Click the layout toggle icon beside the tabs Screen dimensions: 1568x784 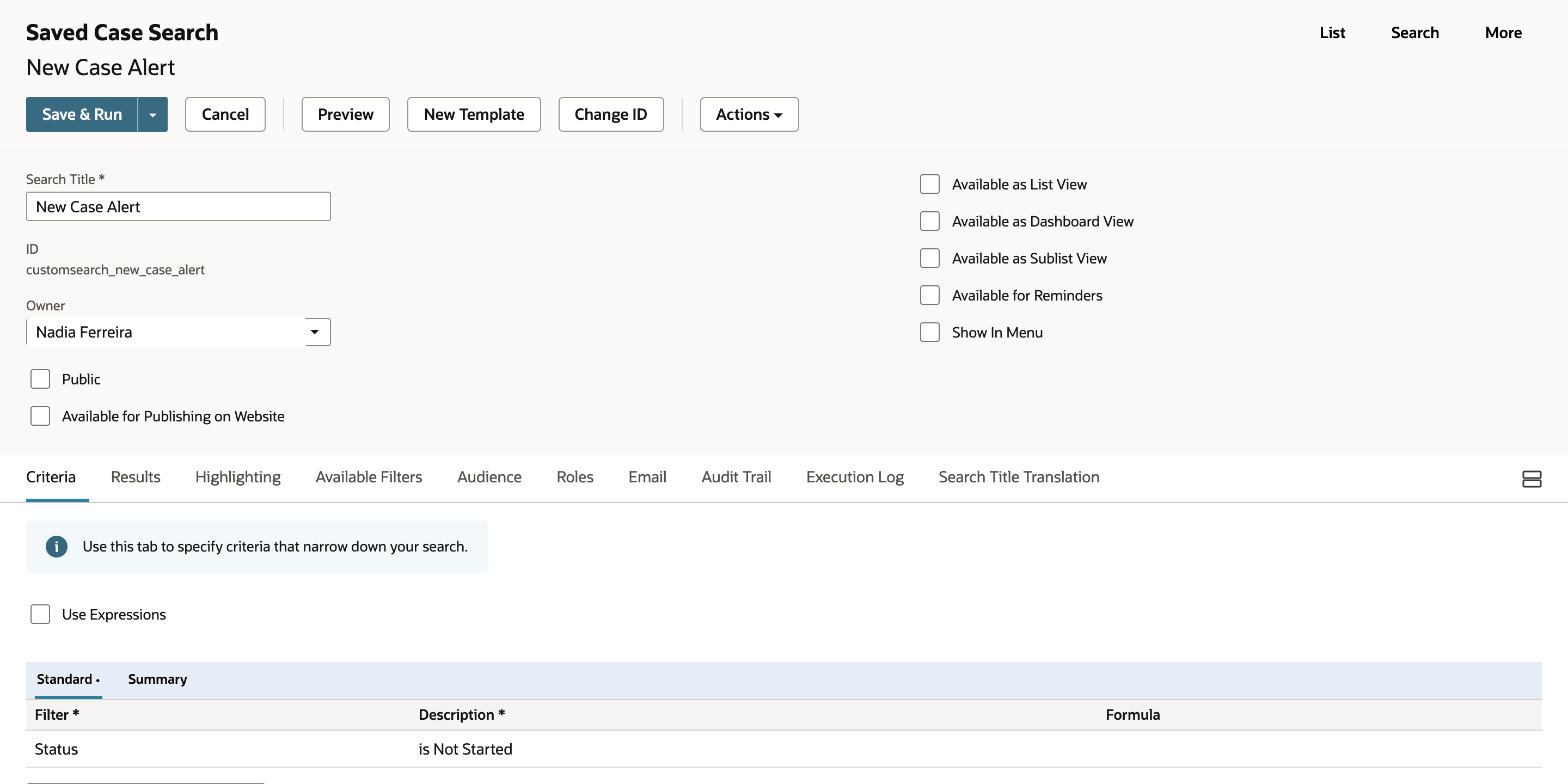1532,479
